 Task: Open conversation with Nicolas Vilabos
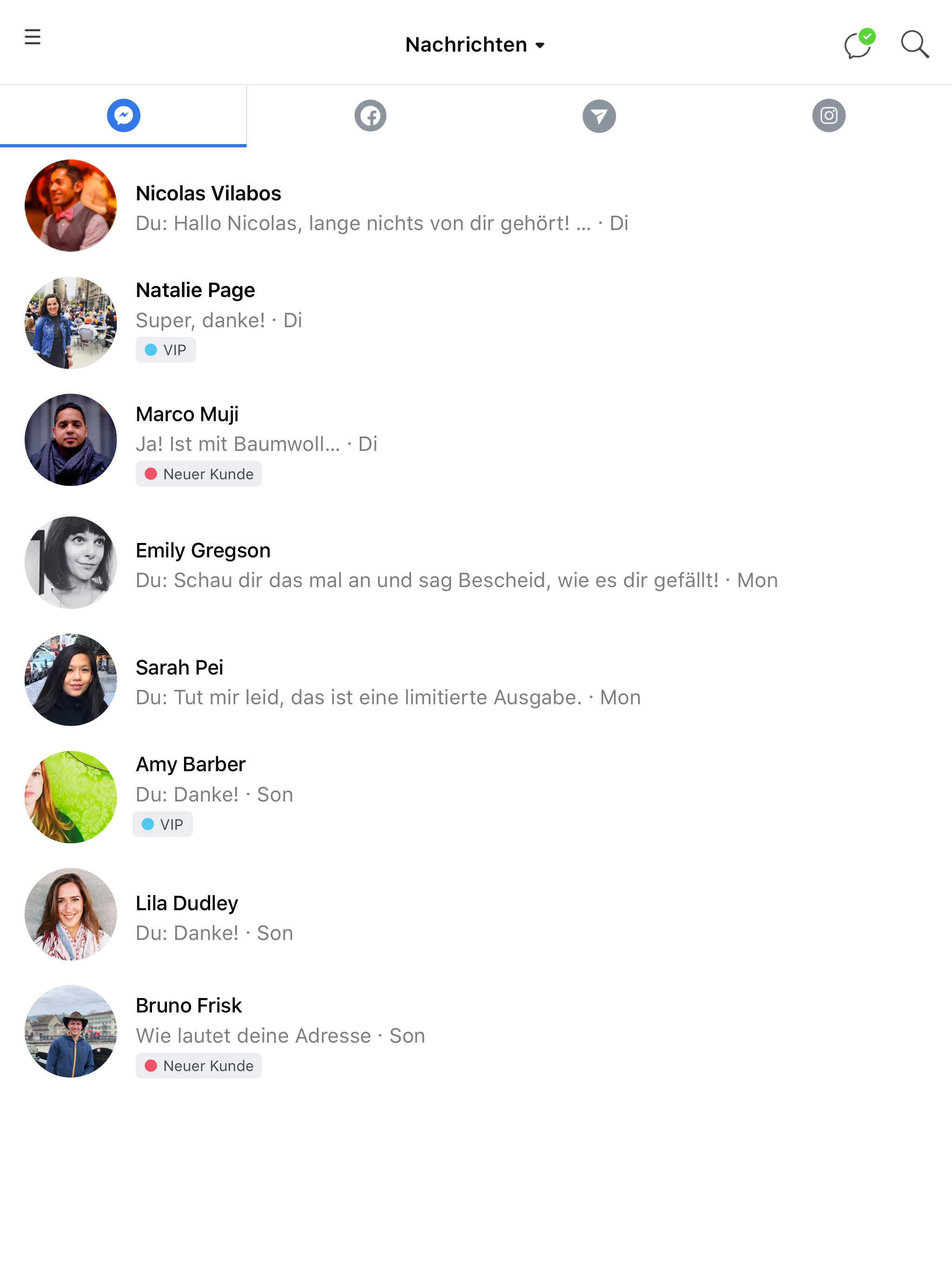pyautogui.click(x=476, y=206)
